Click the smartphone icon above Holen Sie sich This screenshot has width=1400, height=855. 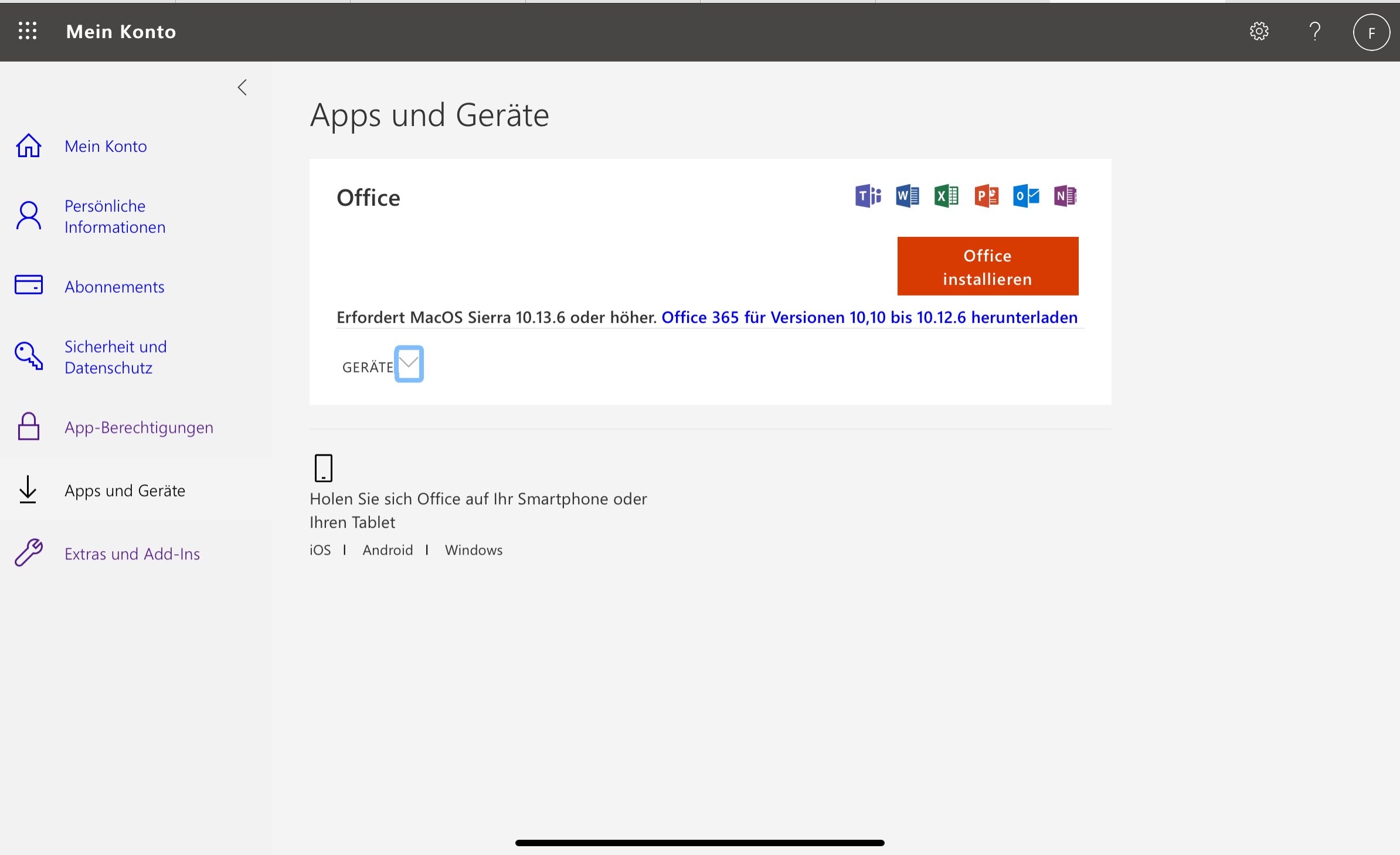tap(323, 468)
